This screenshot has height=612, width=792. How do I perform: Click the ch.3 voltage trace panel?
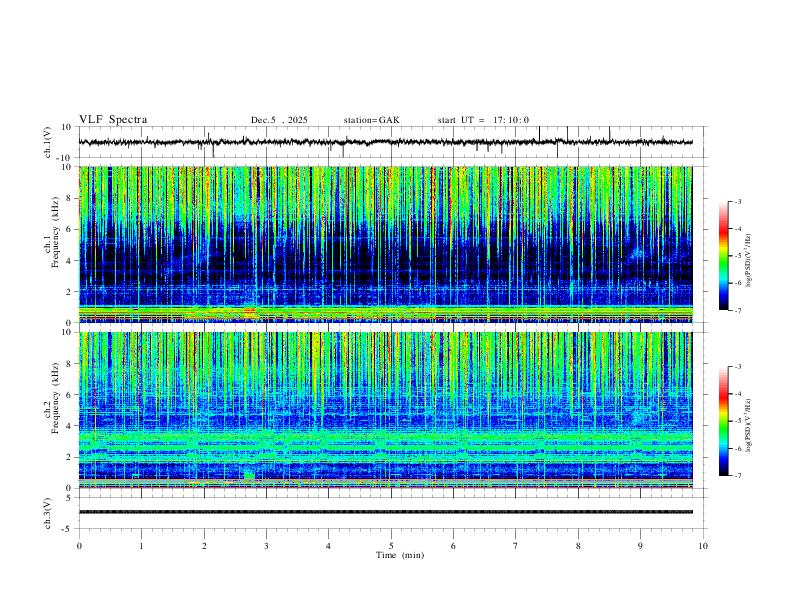coord(392,513)
